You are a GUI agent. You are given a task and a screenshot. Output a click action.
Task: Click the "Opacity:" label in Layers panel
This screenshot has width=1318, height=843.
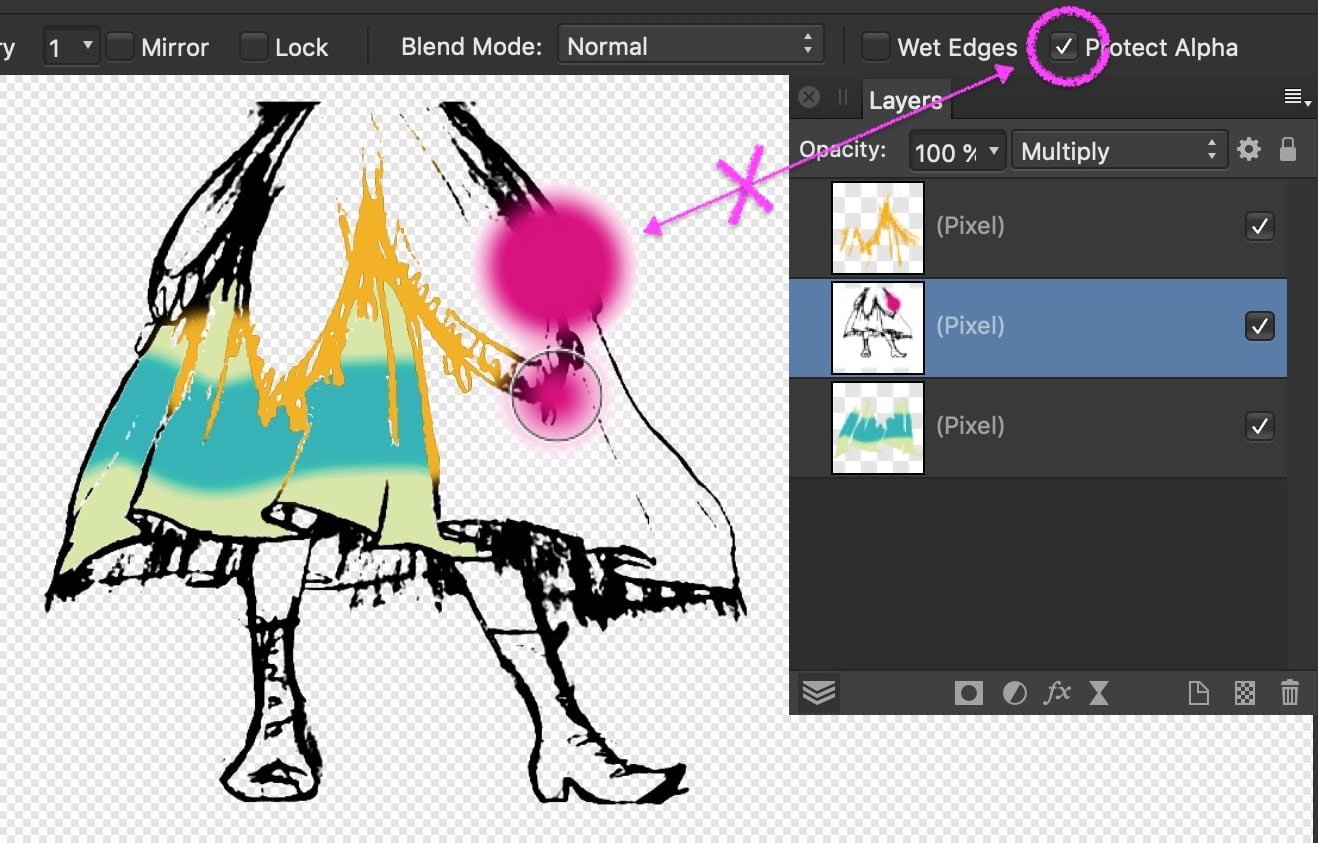click(x=843, y=150)
